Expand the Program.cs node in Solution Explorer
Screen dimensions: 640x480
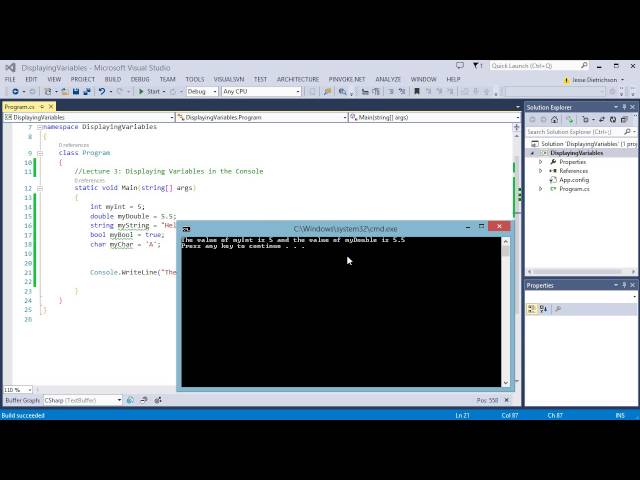540,189
